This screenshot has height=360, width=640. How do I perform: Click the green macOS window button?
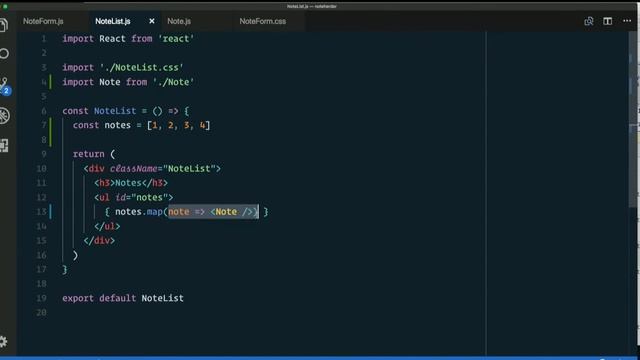(x=5, y=7)
